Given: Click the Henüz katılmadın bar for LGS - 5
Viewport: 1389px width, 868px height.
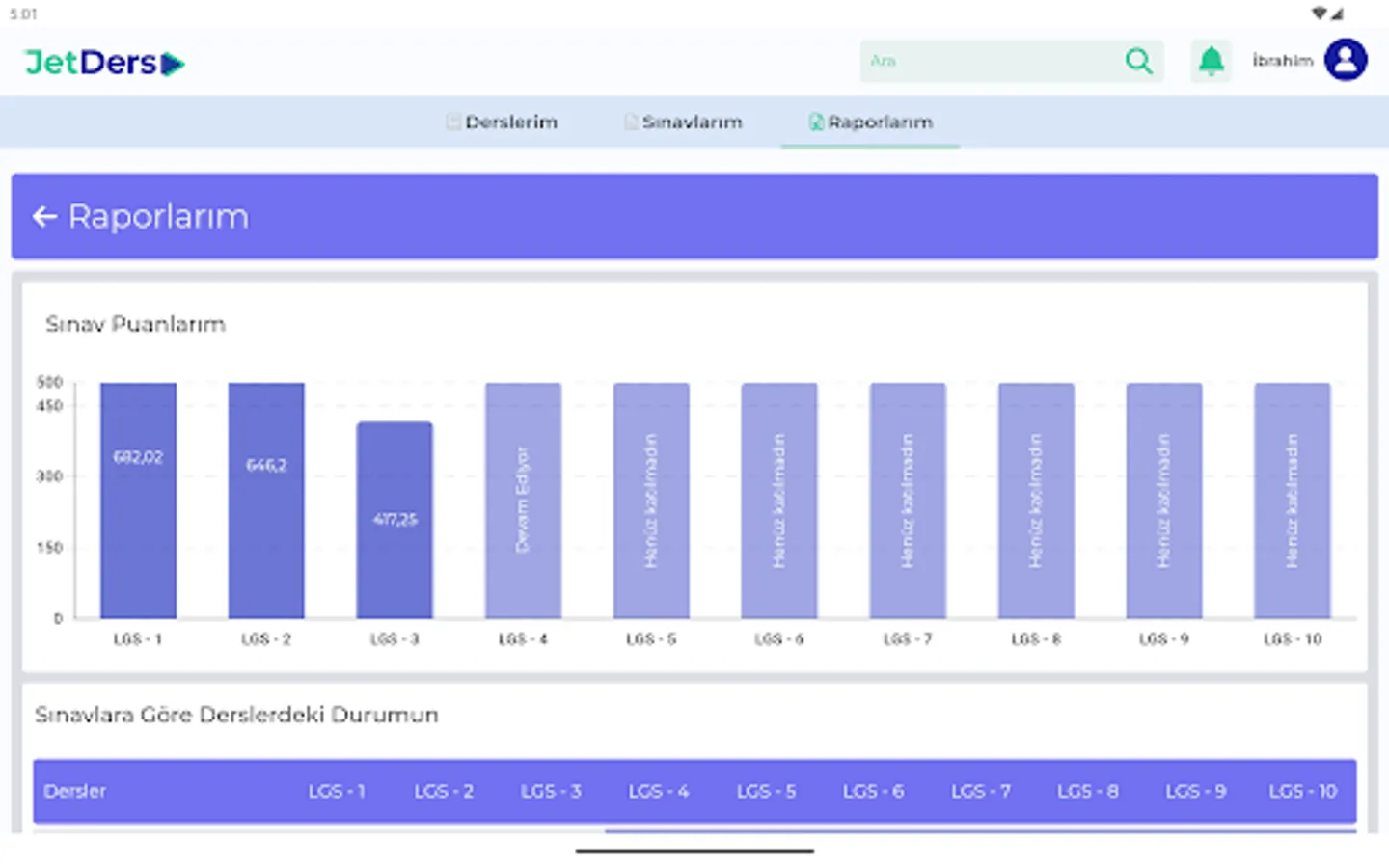Looking at the screenshot, I should 651,499.
